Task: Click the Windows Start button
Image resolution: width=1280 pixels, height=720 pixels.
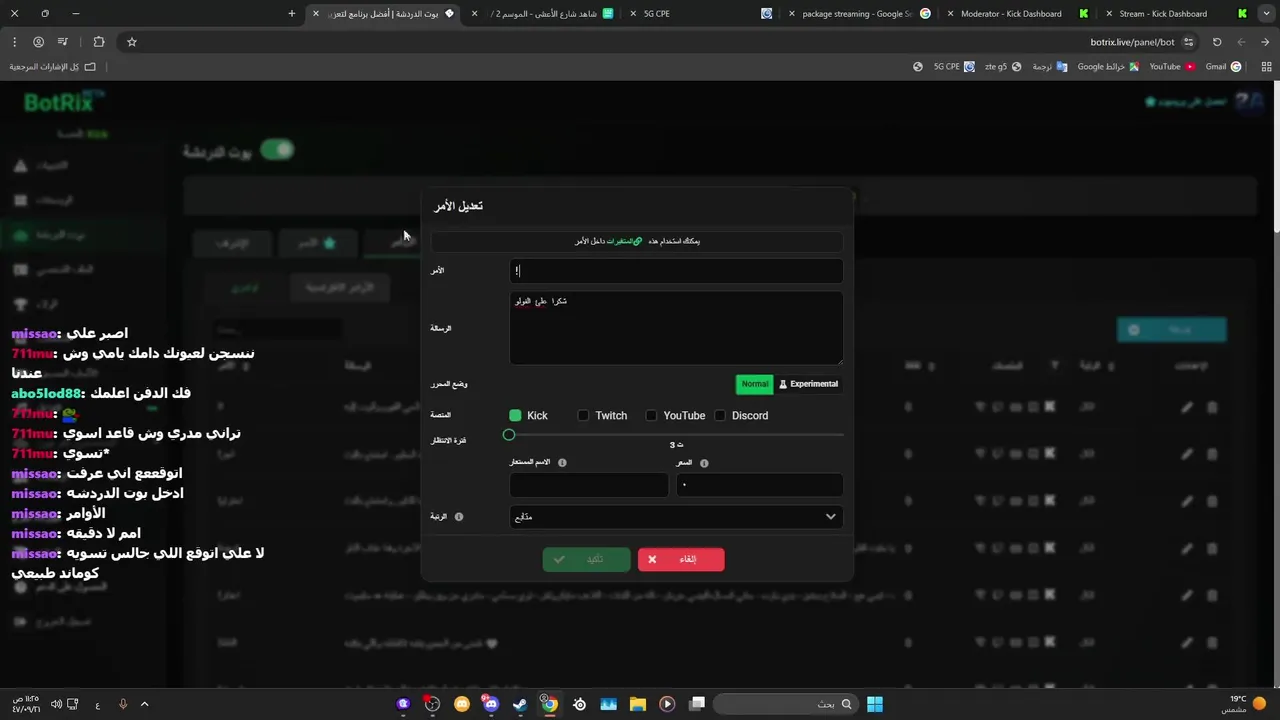Action: pos(875,704)
